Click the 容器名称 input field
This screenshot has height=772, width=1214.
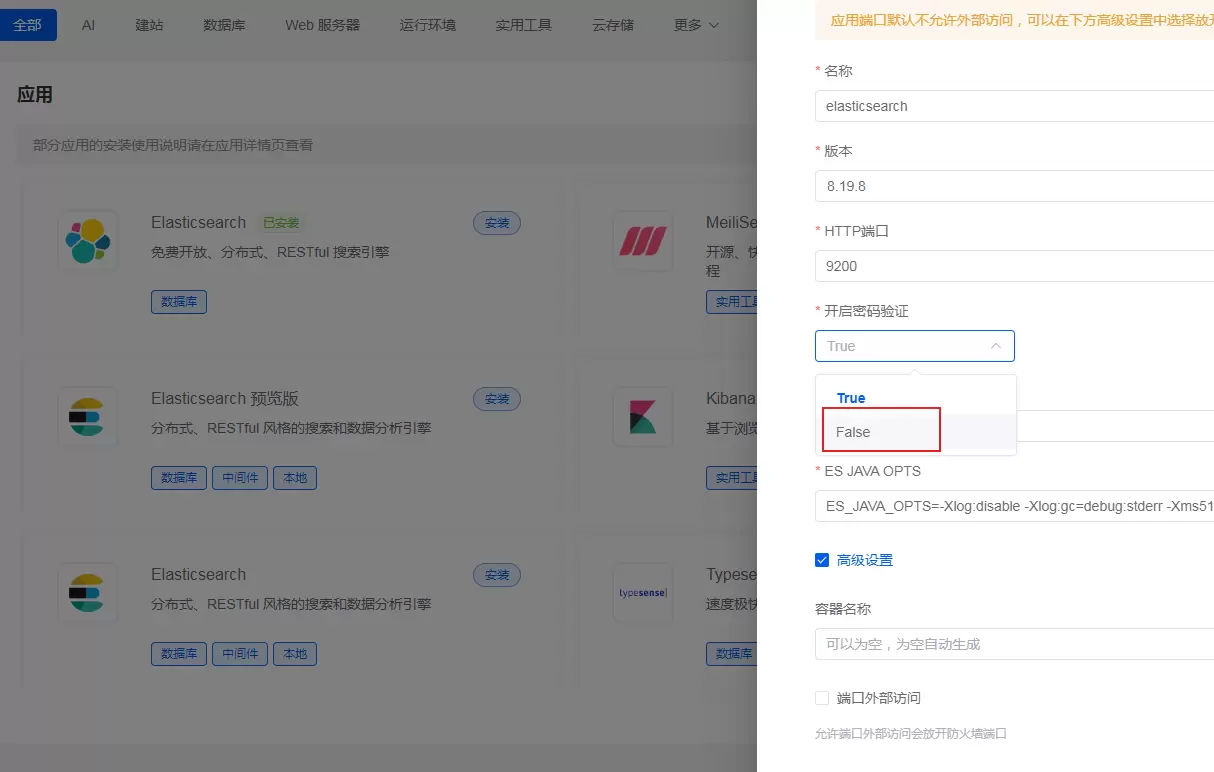1014,644
